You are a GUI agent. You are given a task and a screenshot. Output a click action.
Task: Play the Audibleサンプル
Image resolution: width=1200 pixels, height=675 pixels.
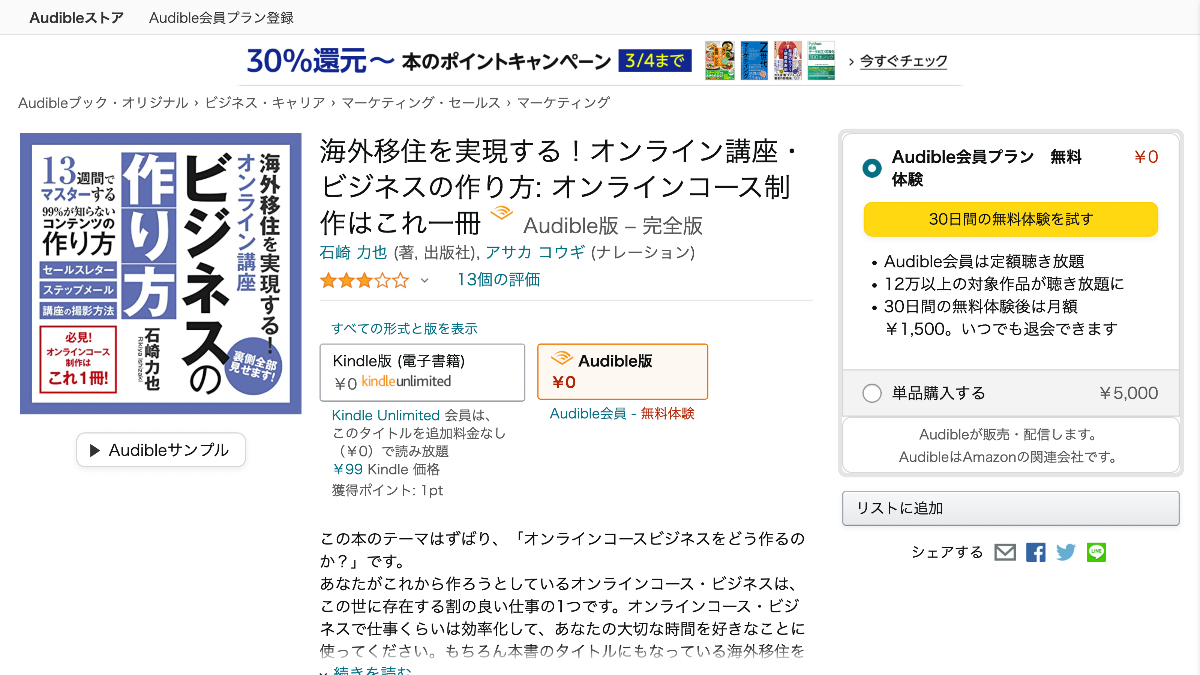160,450
